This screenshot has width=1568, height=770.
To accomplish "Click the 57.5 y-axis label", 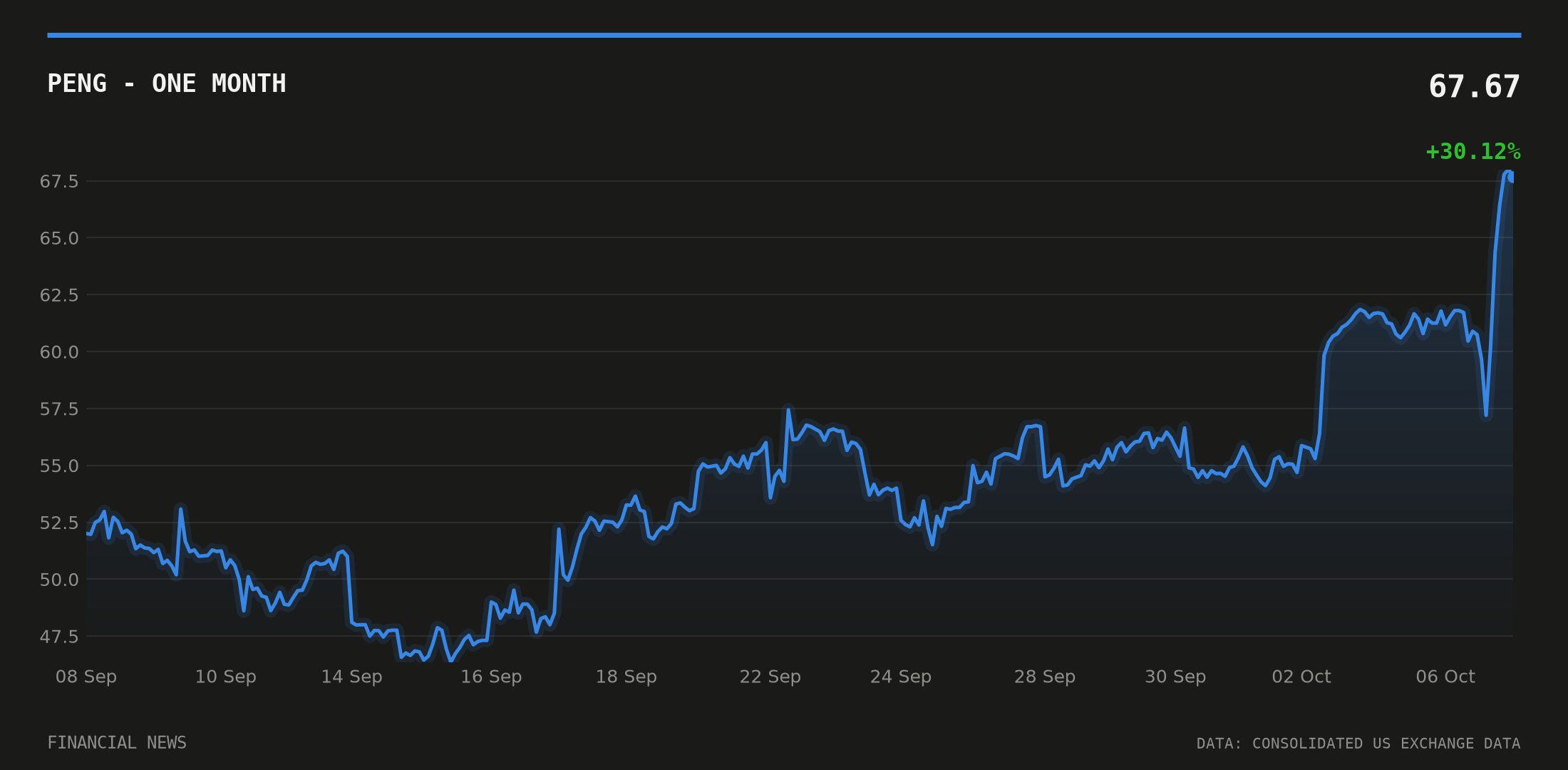I will click(59, 410).
